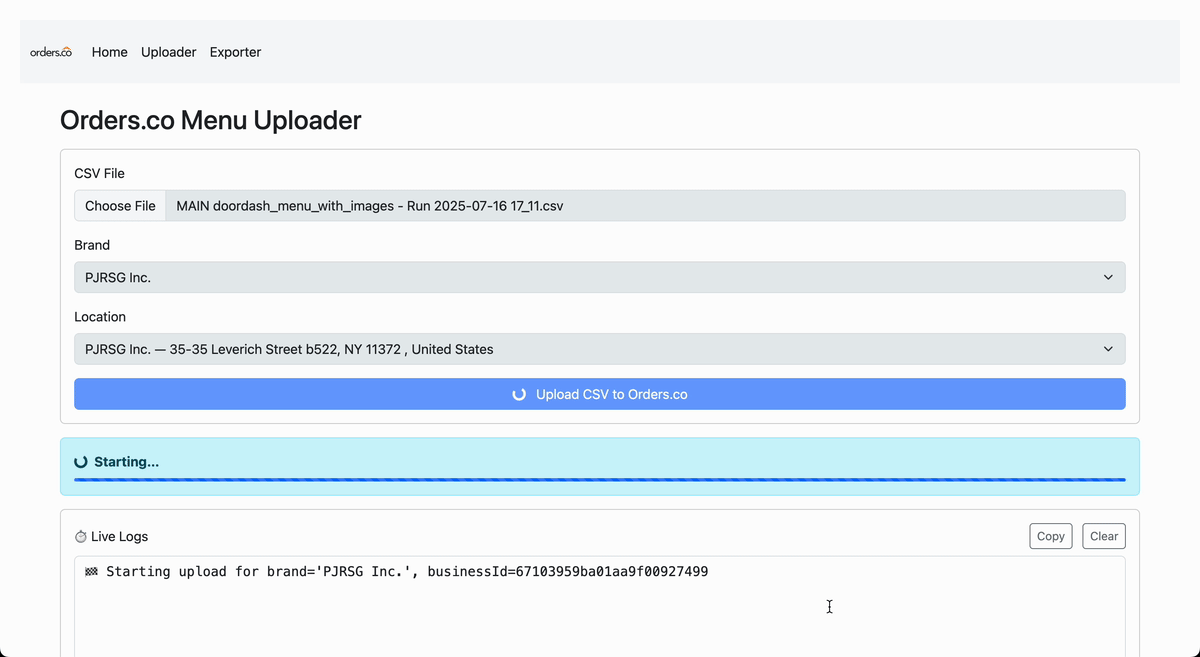Click the animated progress bar under Starting...
This screenshot has width=1200, height=657.
click(x=599, y=478)
